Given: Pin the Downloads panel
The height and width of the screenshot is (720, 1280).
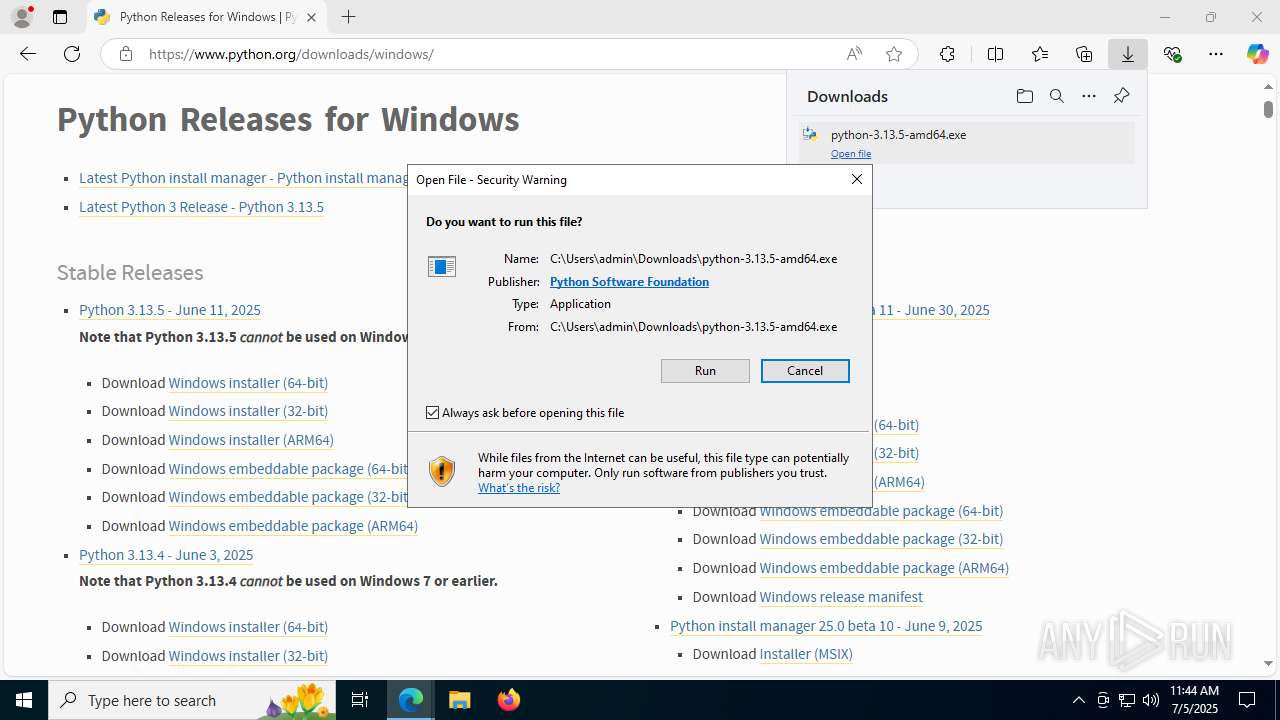Looking at the screenshot, I should point(1121,96).
